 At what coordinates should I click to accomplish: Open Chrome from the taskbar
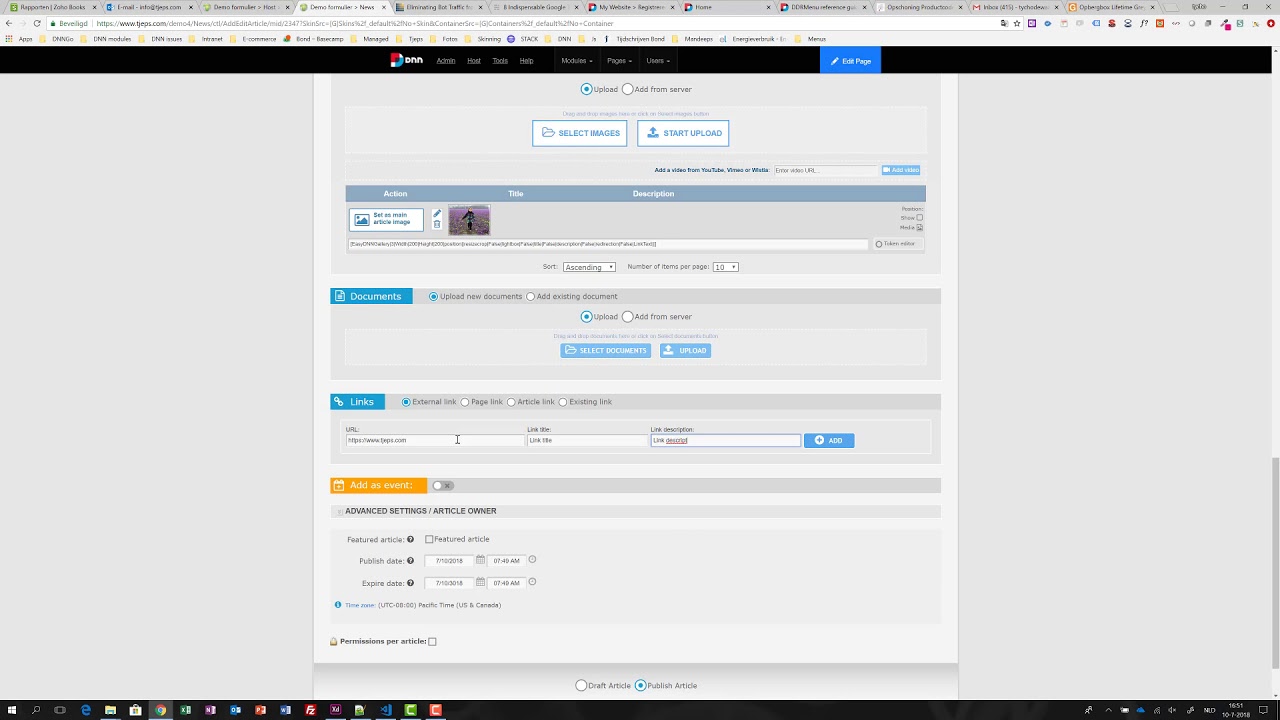click(160, 710)
